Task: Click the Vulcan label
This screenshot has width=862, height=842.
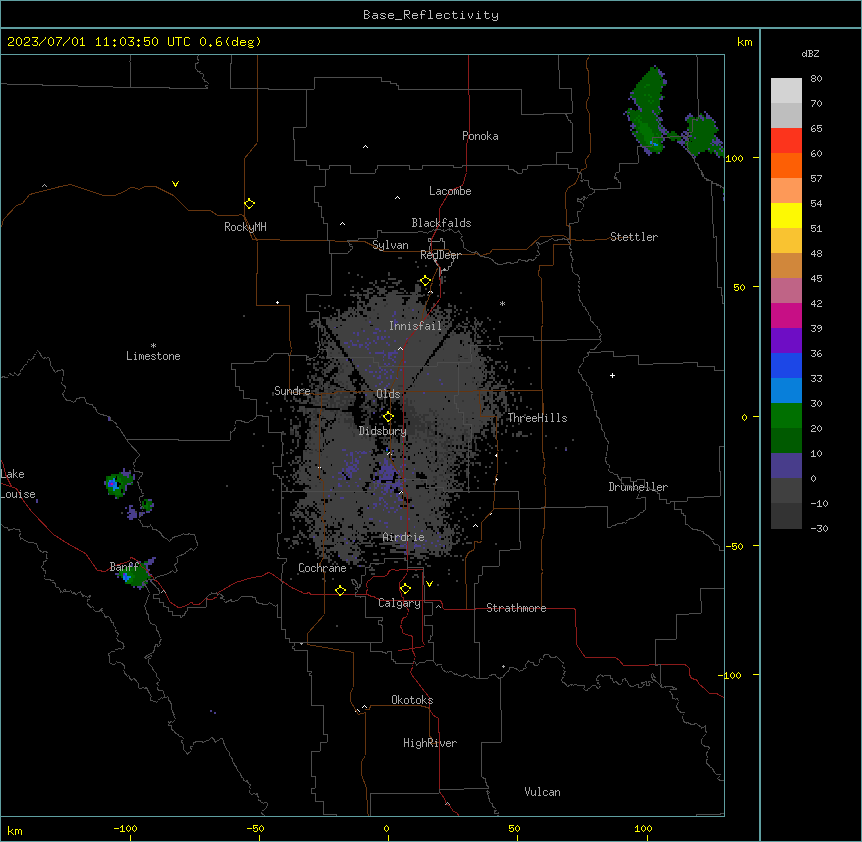Action: tap(543, 792)
